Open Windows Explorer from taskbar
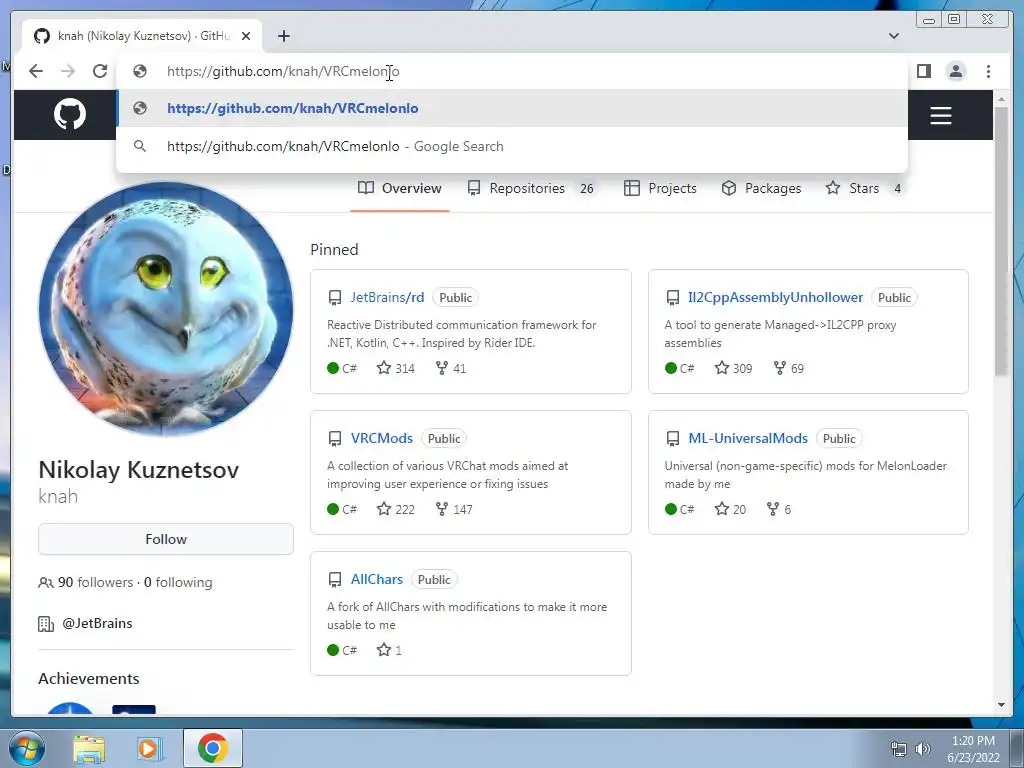 pos(89,748)
